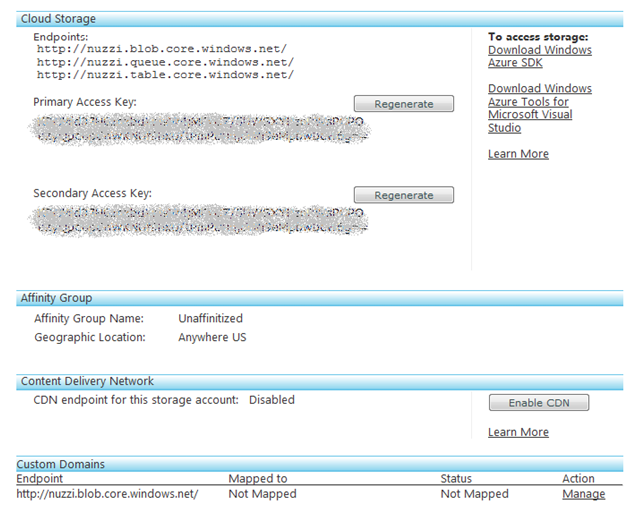Click the Affinity Group section header
Screen dimensions: 629x506
point(319,298)
